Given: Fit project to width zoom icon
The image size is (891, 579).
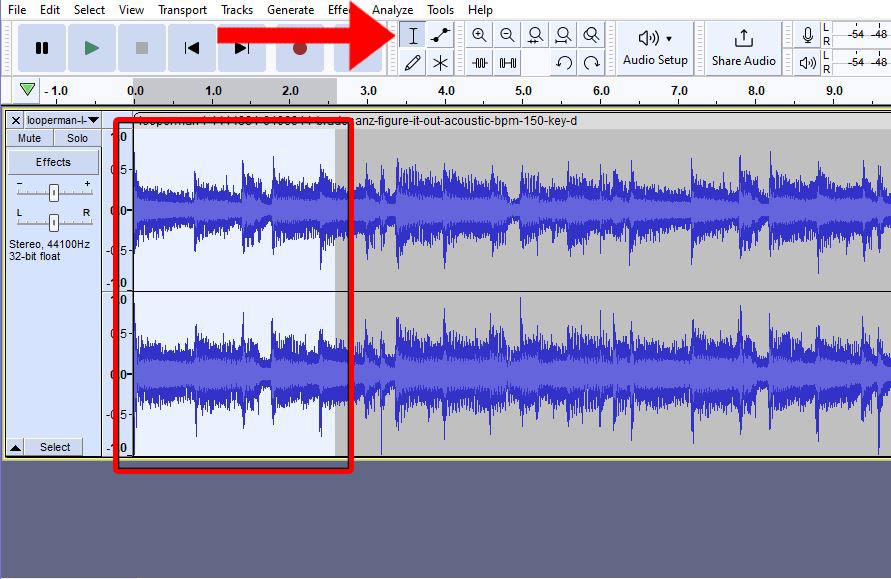Looking at the screenshot, I should [563, 36].
